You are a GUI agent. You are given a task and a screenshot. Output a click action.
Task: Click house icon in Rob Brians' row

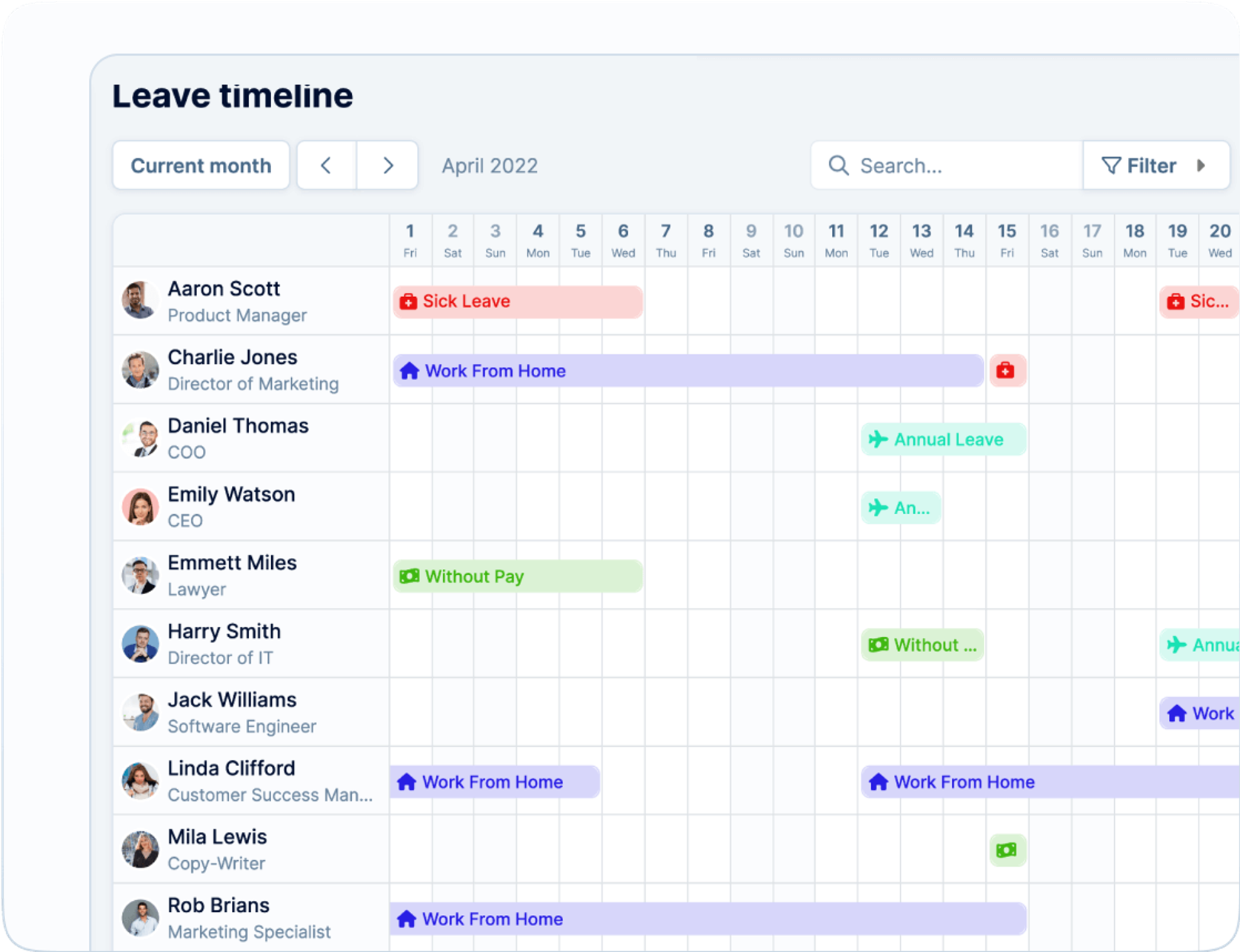(407, 919)
